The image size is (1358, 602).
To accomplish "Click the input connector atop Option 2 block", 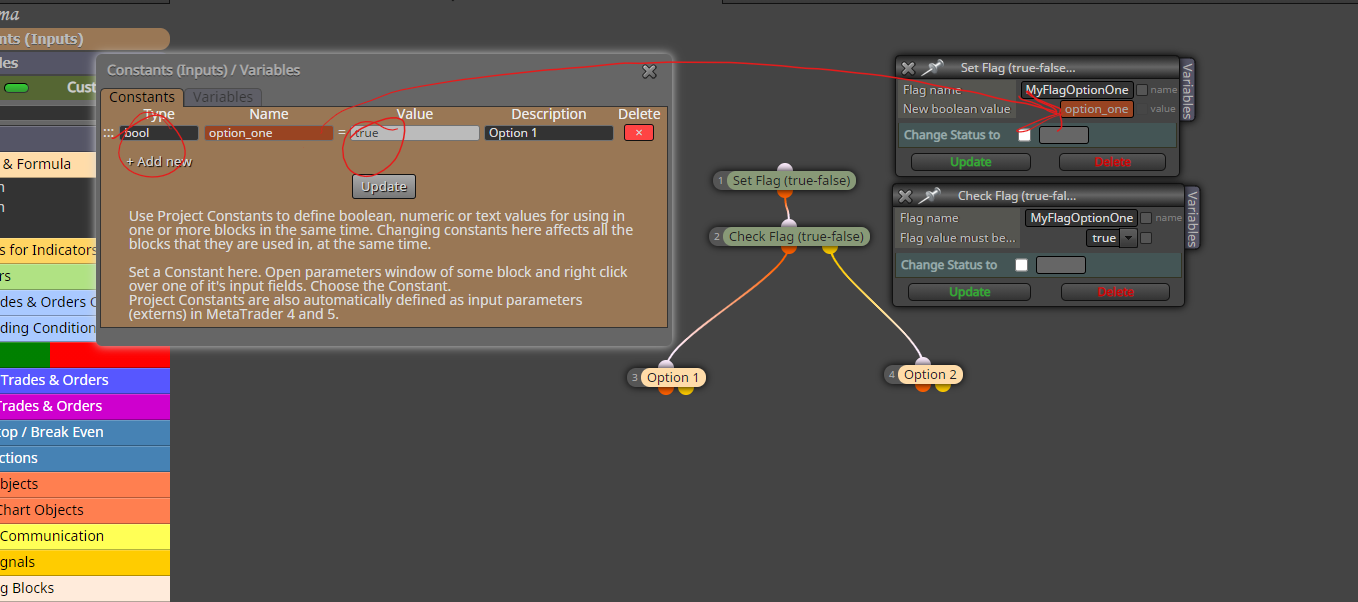I will click(923, 363).
